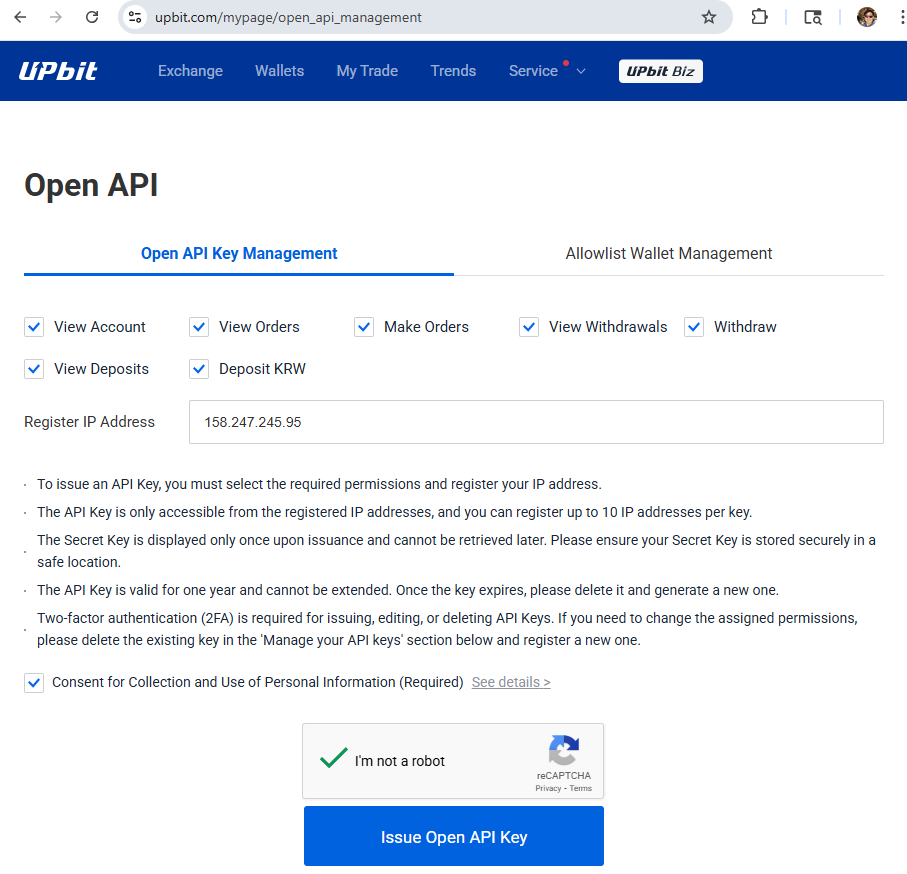Click the Issue Open API Key button
The height and width of the screenshot is (874, 907).
tap(453, 837)
